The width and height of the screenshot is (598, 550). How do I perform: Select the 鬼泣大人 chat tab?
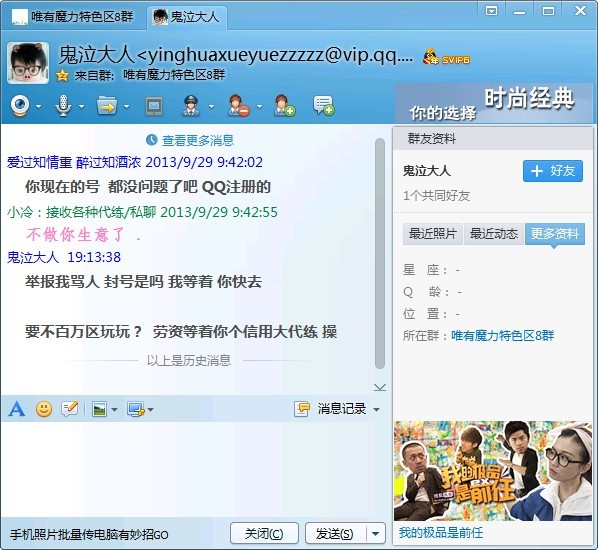click(x=186, y=17)
